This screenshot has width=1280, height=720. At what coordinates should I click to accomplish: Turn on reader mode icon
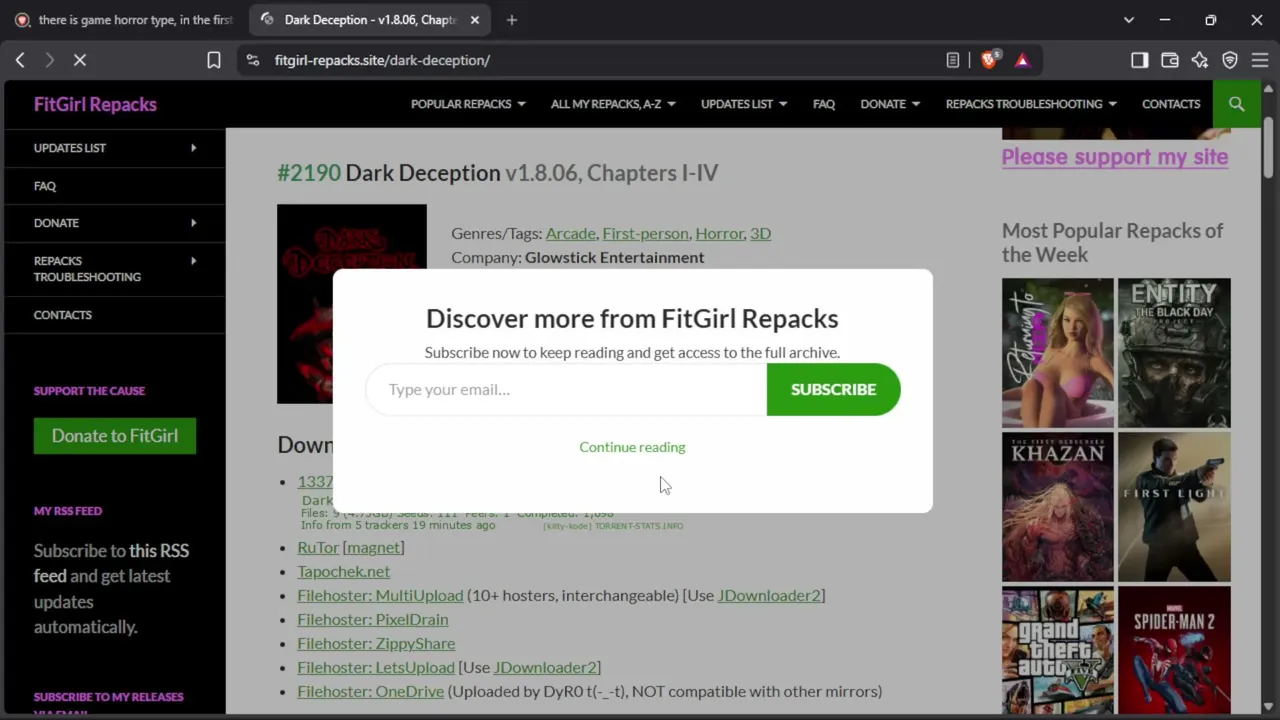[953, 60]
